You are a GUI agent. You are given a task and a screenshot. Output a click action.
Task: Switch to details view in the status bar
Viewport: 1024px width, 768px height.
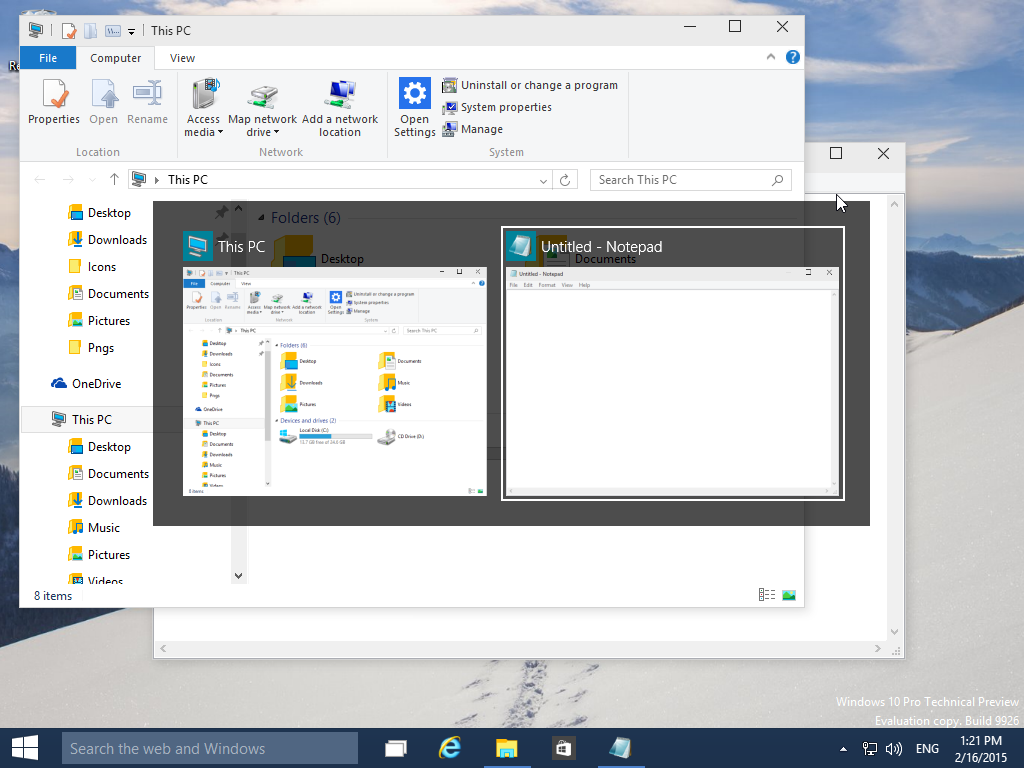(x=767, y=594)
